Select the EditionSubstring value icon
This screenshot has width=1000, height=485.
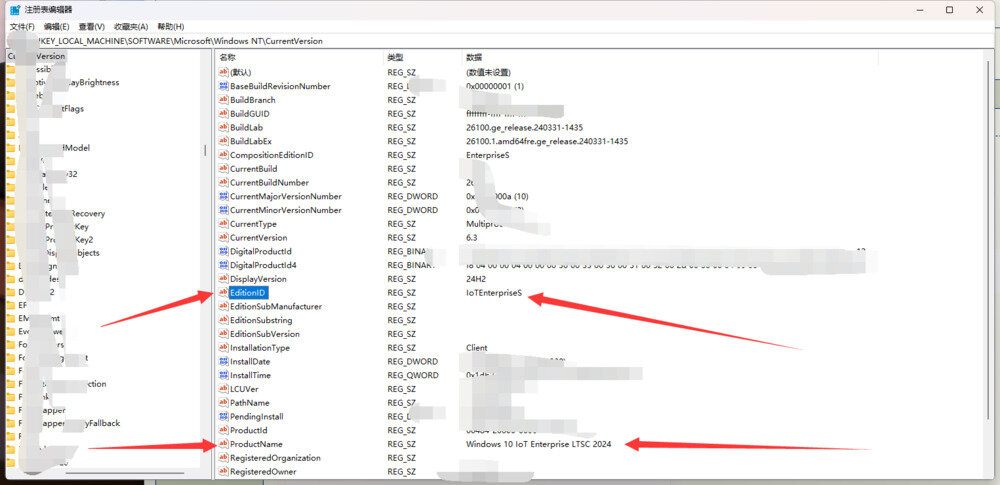point(223,320)
